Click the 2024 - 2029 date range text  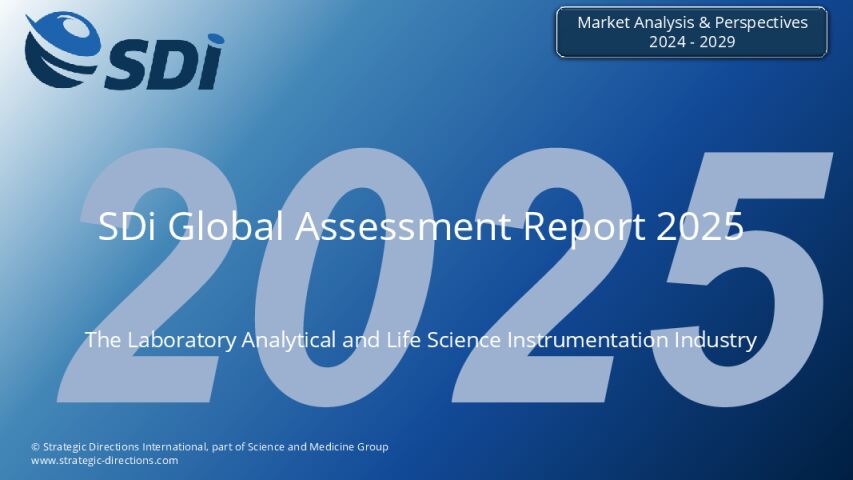click(x=692, y=42)
